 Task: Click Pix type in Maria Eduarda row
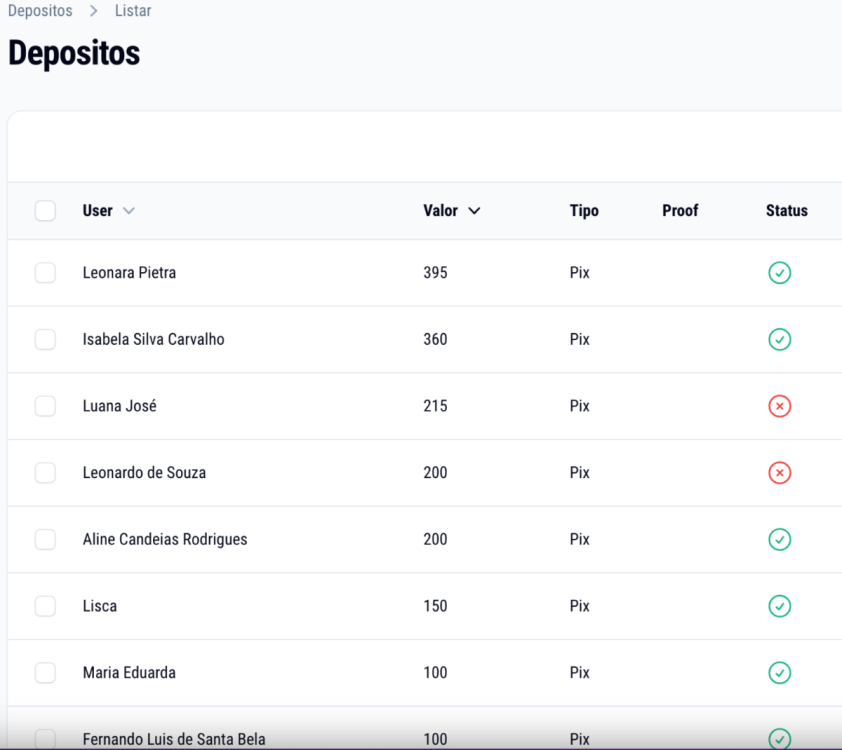(x=580, y=672)
